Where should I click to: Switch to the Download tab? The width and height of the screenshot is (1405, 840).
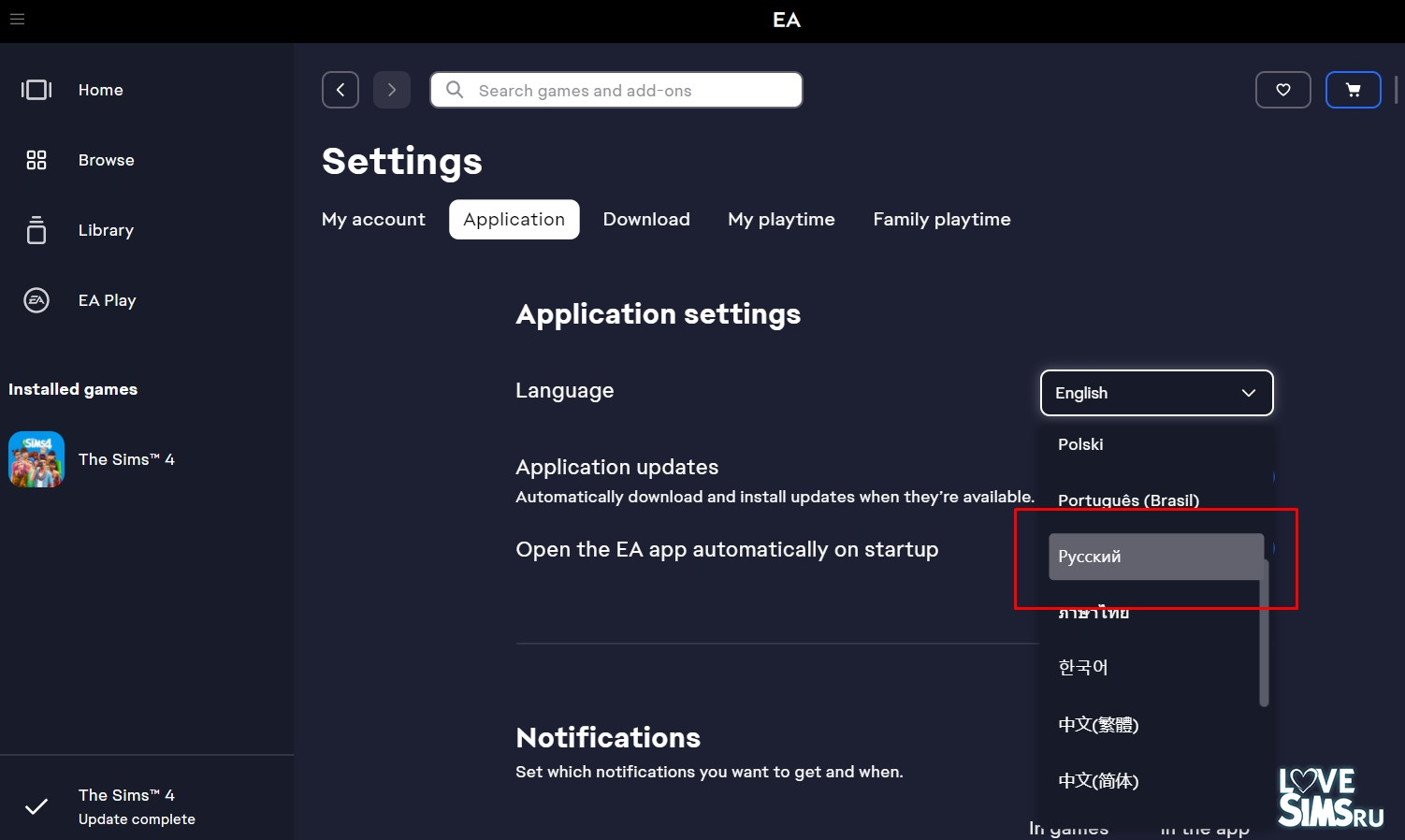(x=646, y=219)
